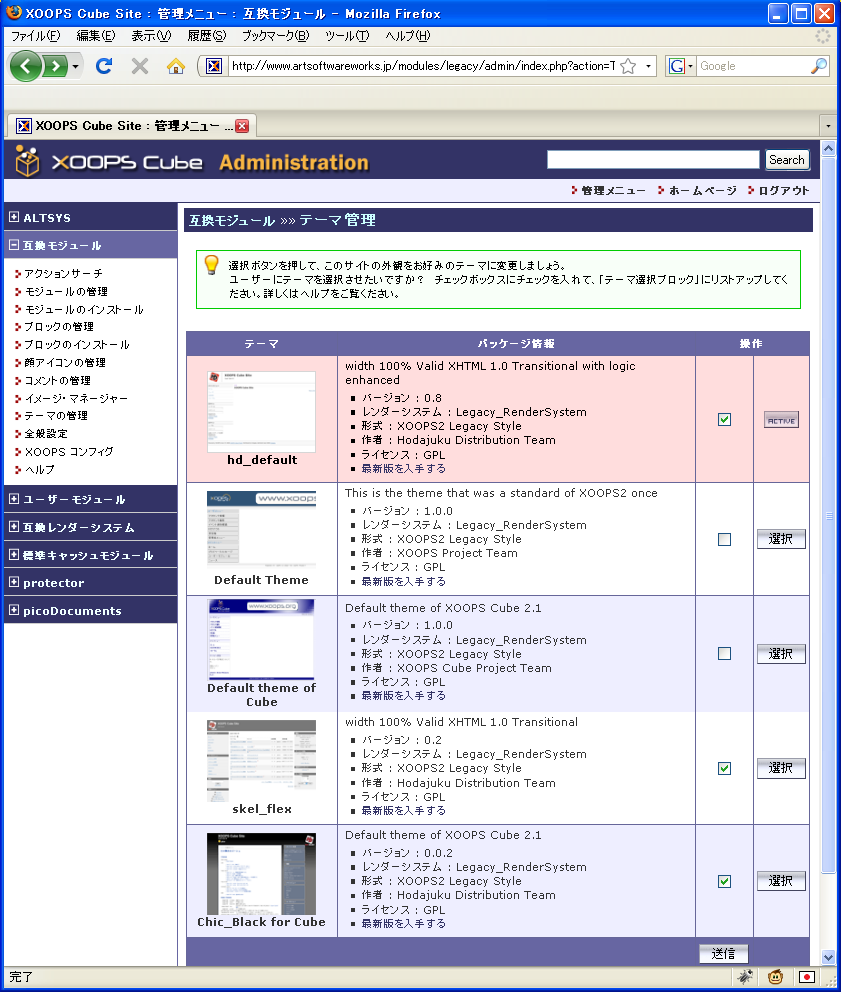
Task: Open the ツール menu
Action: coord(346,36)
